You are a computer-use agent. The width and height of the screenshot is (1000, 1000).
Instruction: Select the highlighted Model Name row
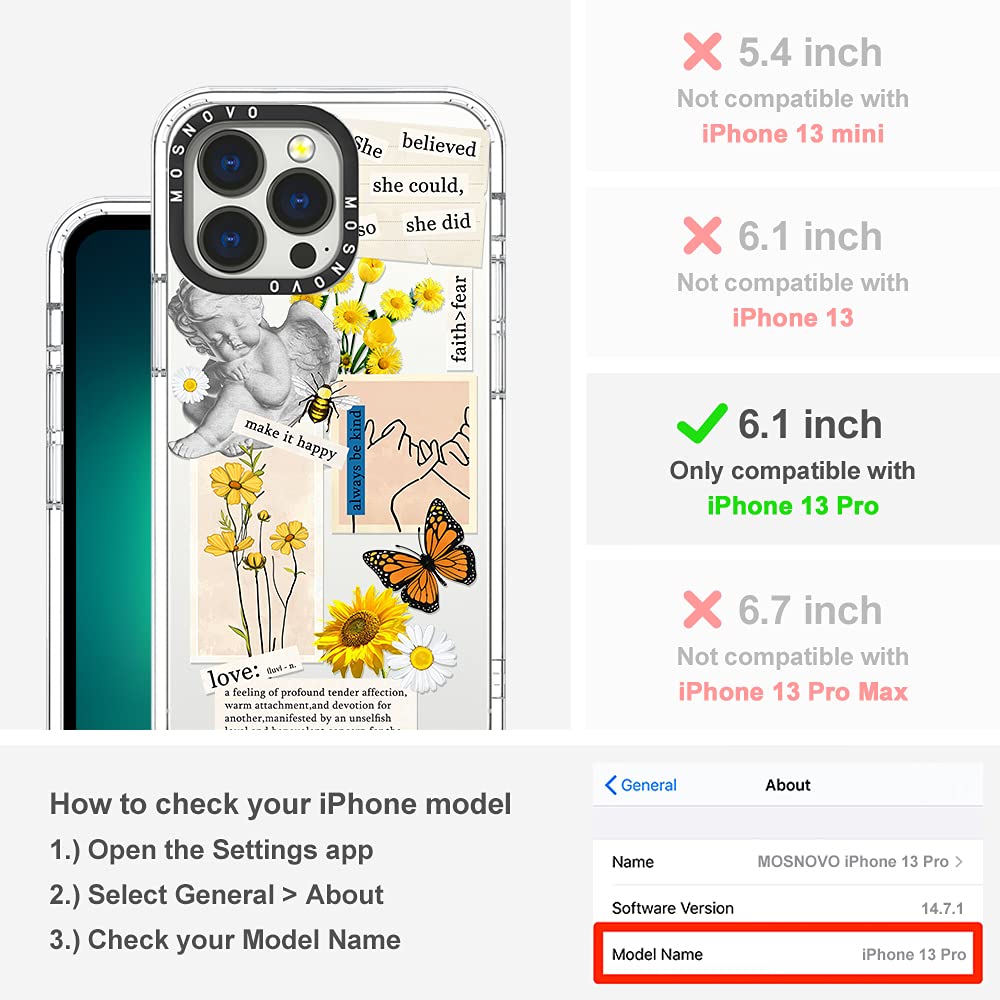(788, 953)
